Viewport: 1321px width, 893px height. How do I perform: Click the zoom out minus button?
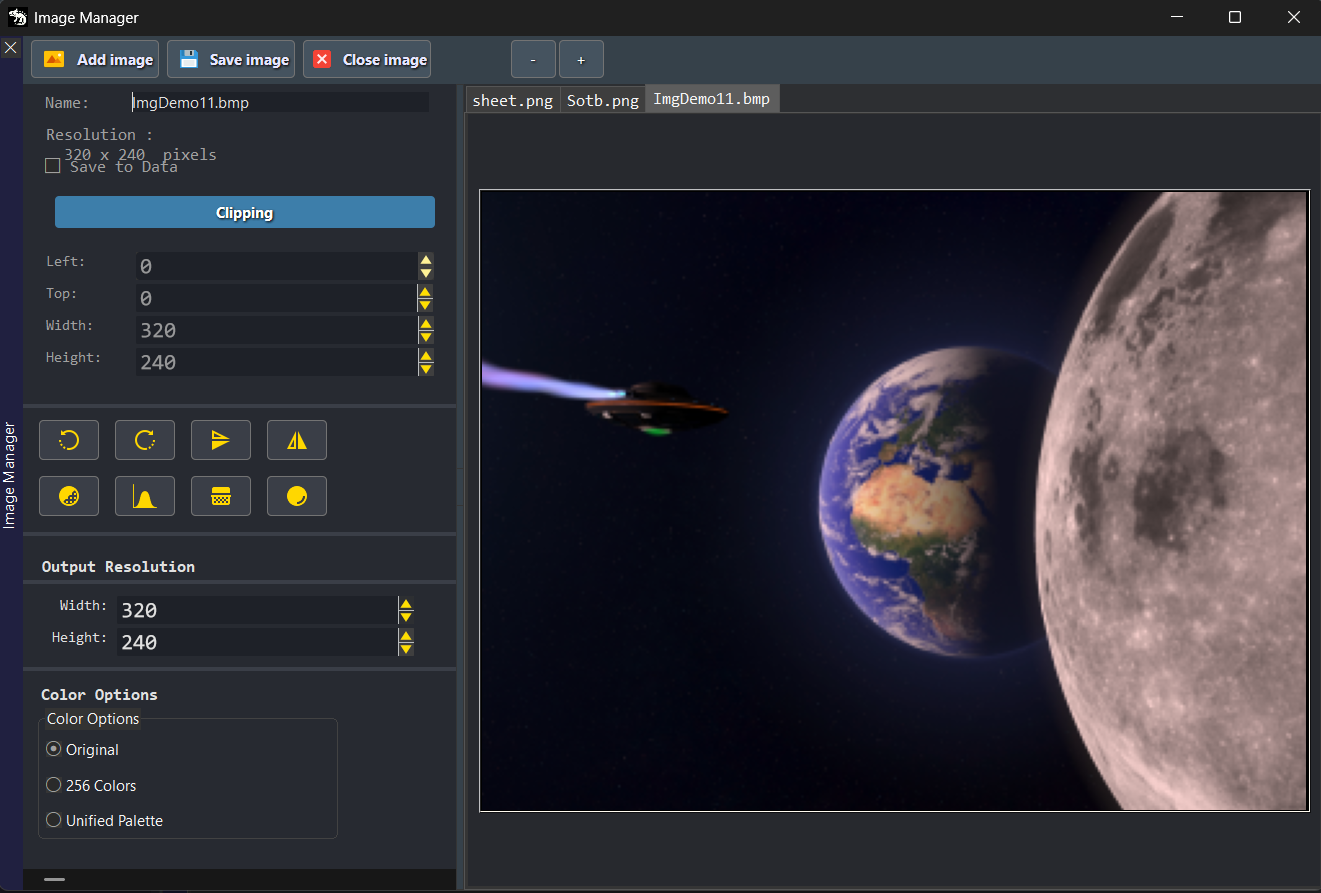click(533, 59)
